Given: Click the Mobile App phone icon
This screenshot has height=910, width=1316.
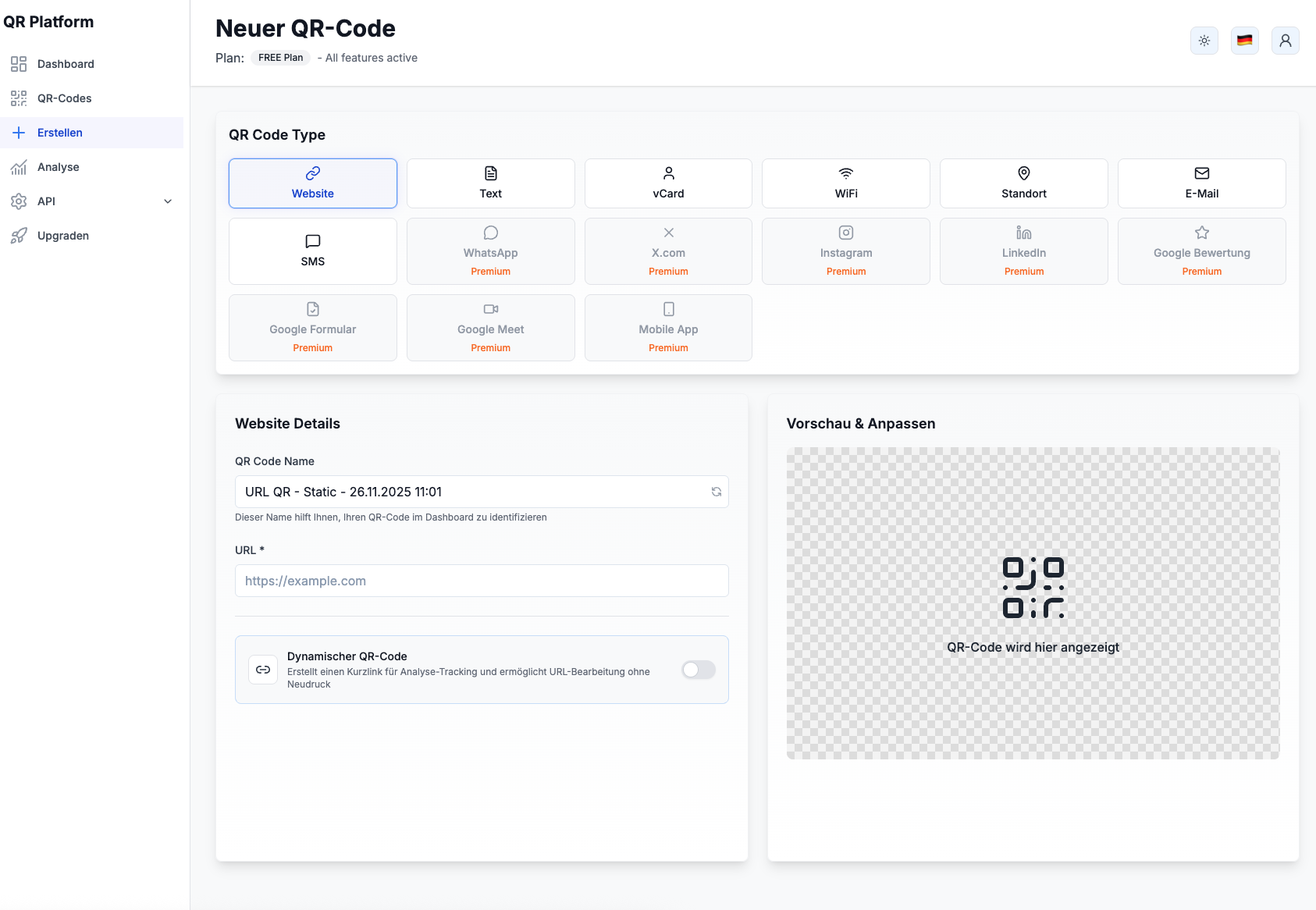Looking at the screenshot, I should coord(669,309).
